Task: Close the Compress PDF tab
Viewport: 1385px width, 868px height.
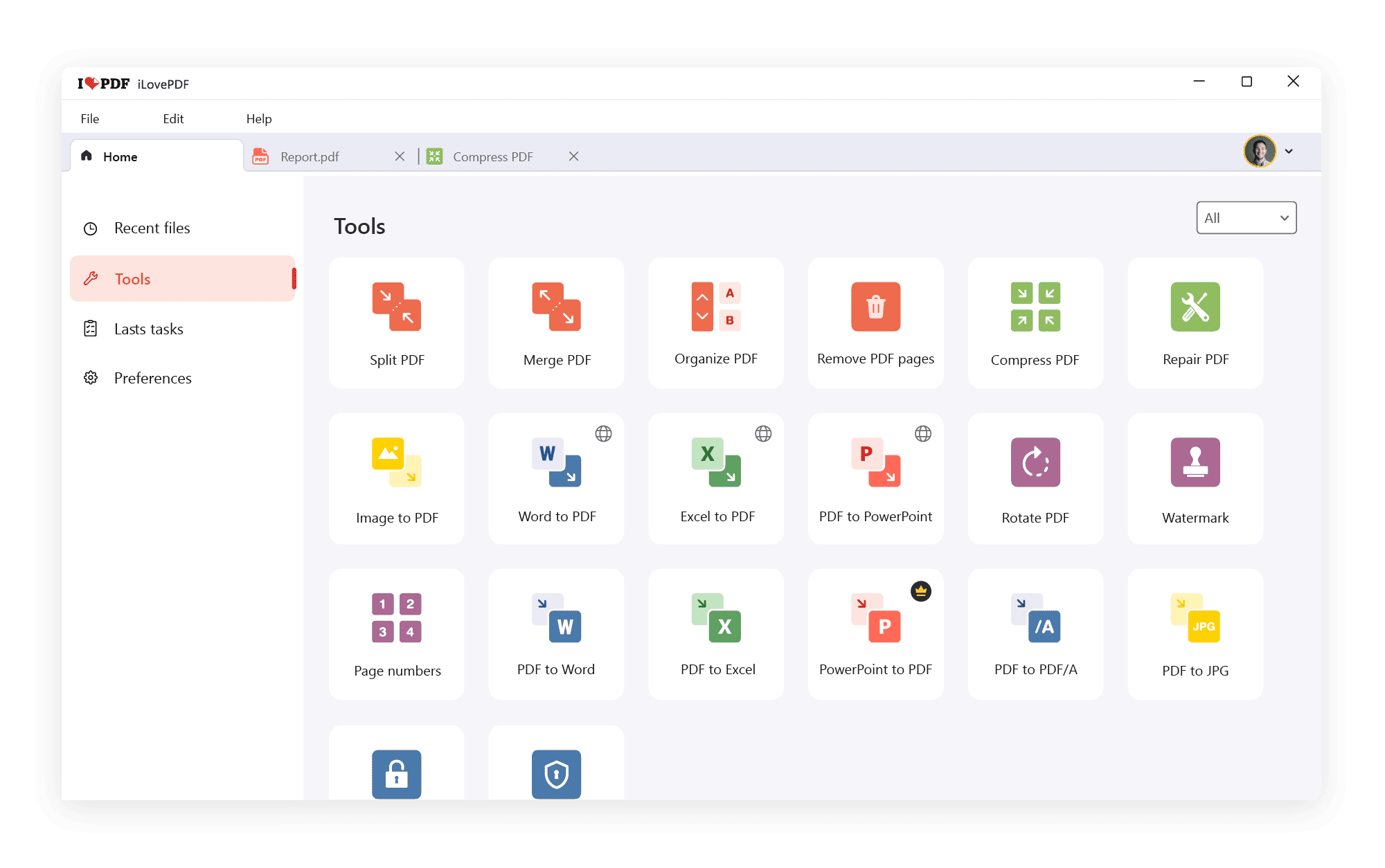Action: 573,156
